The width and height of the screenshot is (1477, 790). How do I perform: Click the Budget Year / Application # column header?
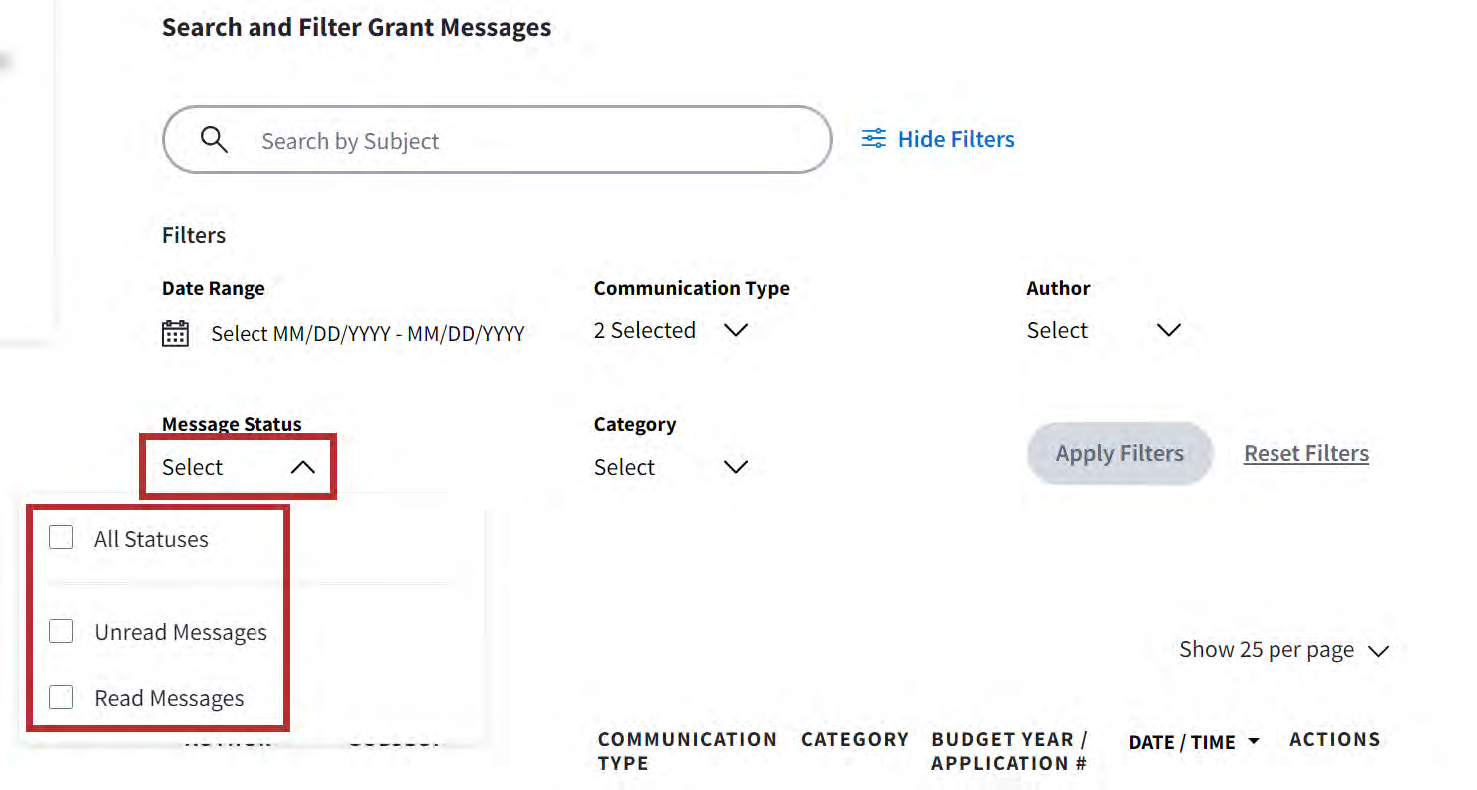click(x=1008, y=751)
